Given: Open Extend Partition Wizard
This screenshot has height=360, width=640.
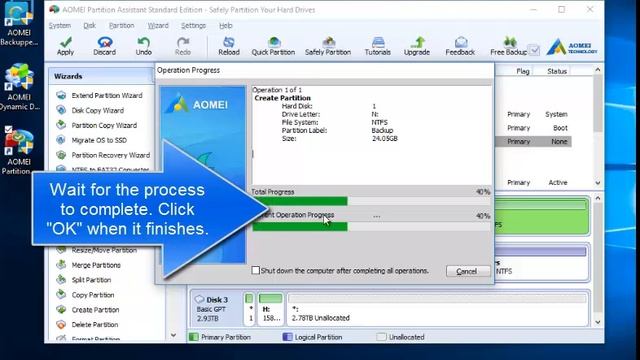Looking at the screenshot, I should pyautogui.click(x=107, y=95).
